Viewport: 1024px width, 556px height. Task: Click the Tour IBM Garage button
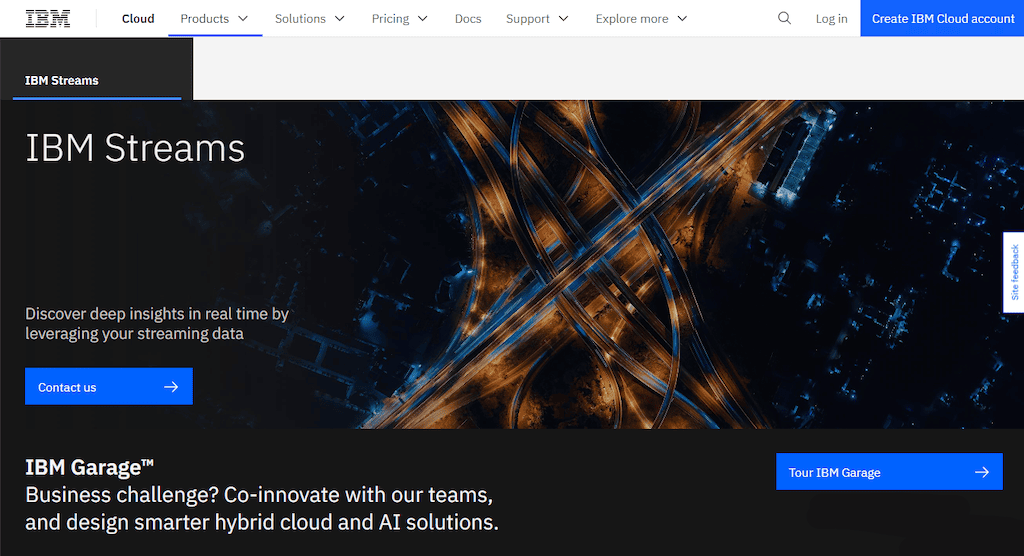tap(889, 472)
